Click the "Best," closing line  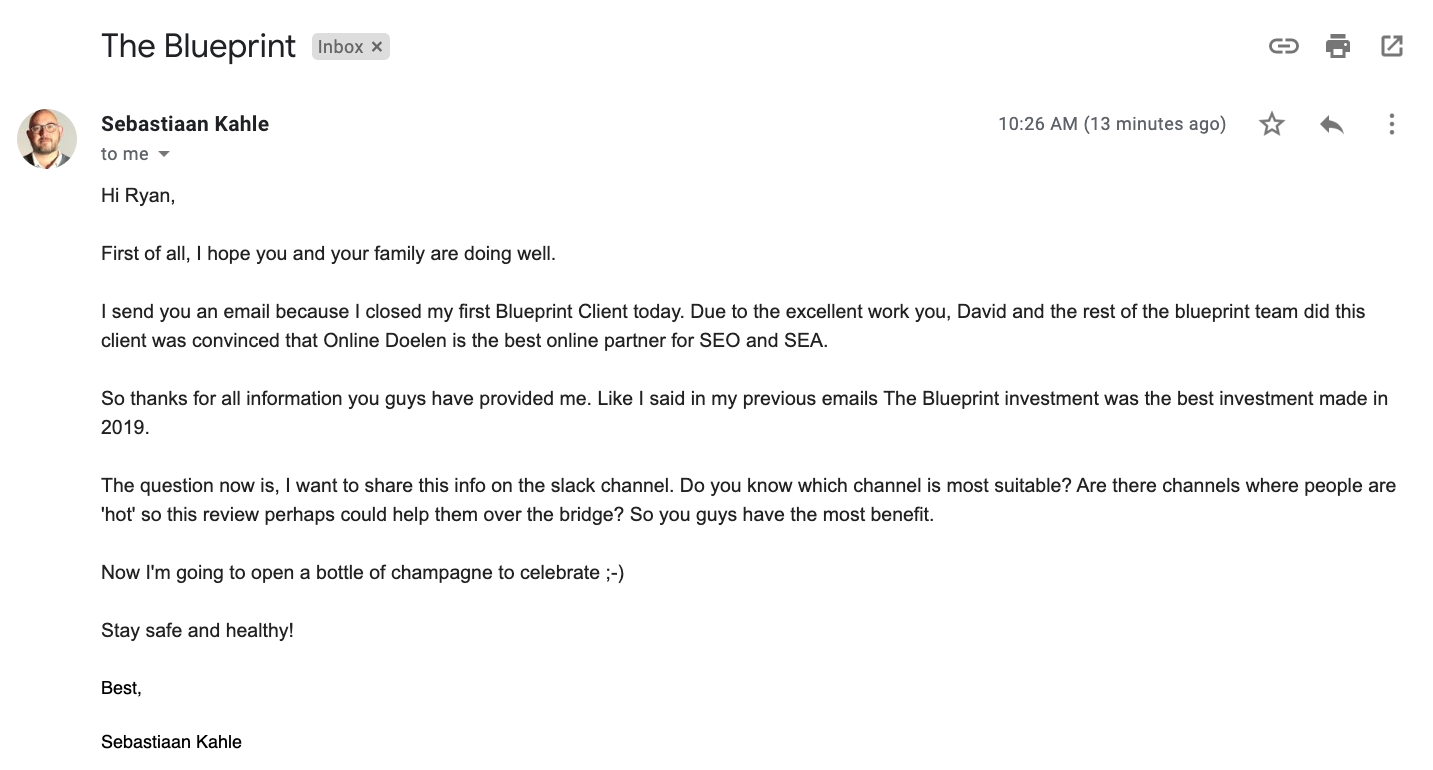click(x=121, y=688)
